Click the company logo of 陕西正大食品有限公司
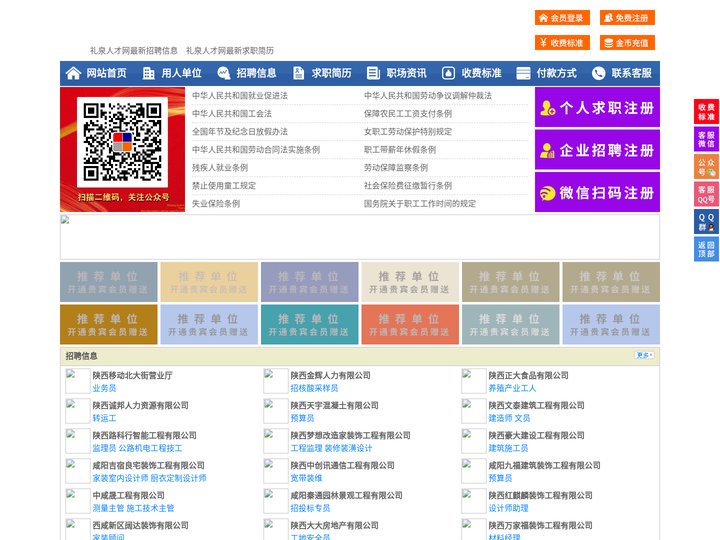Image resolution: width=720 pixels, height=540 pixels. tap(473, 381)
